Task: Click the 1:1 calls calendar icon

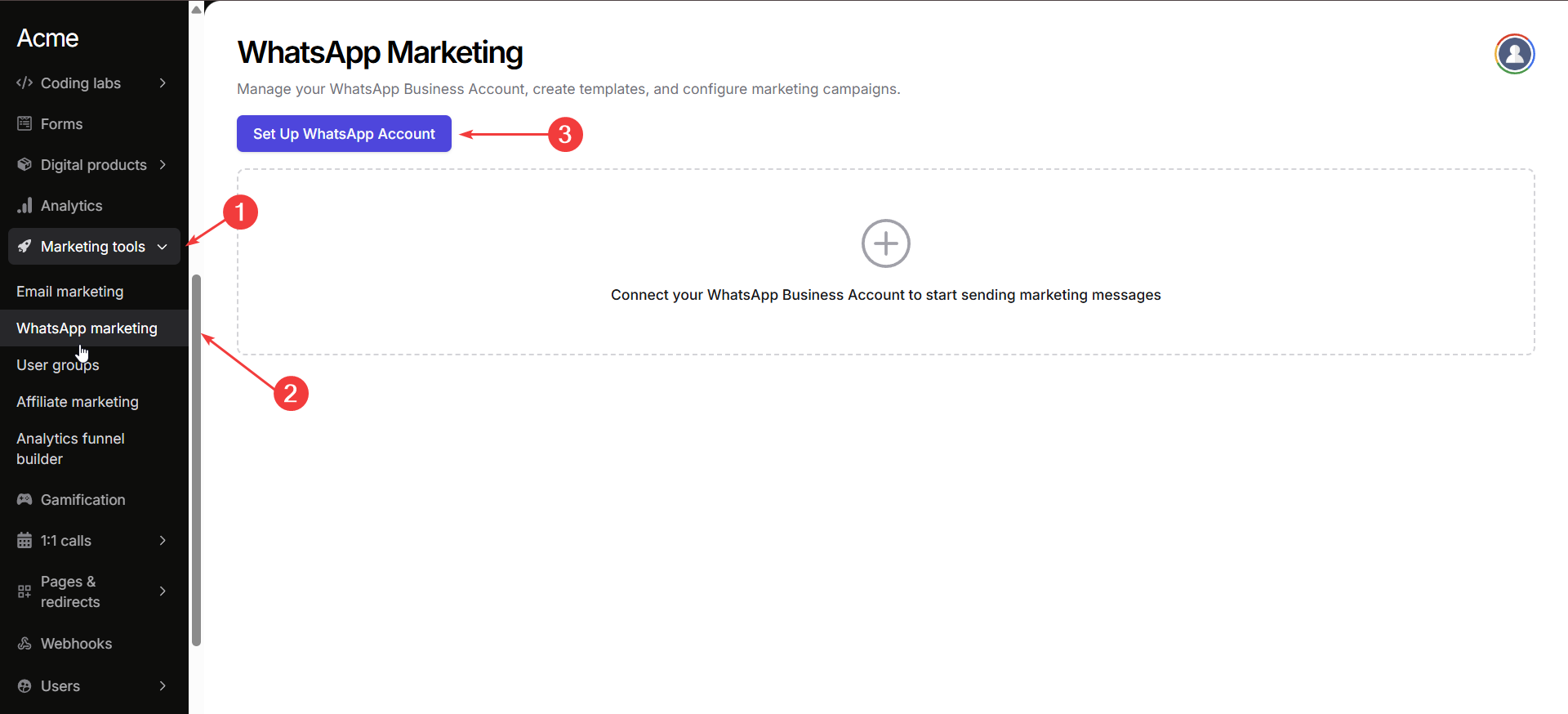Action: tap(24, 540)
